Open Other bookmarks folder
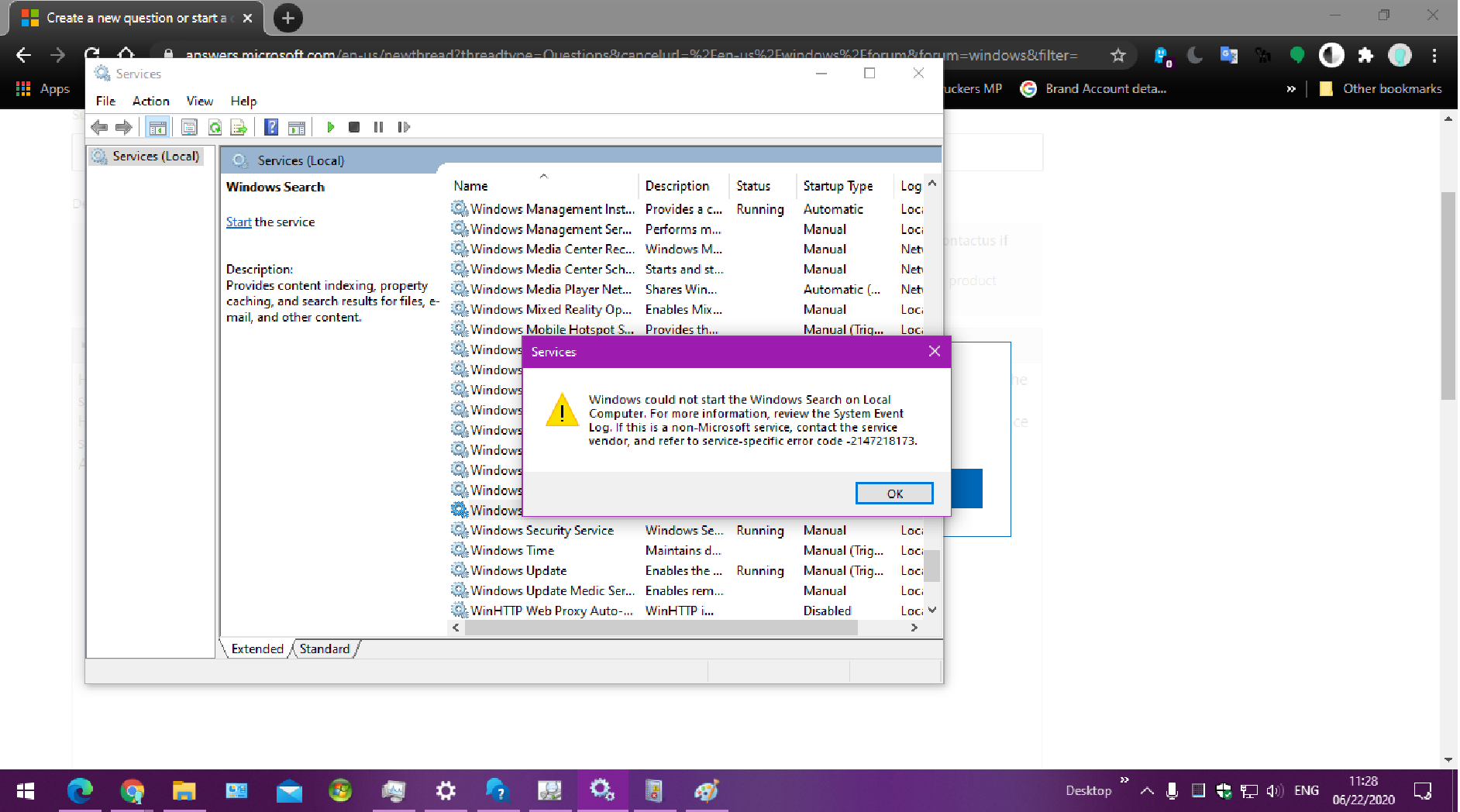Viewport: 1460px width, 812px height. point(1381,89)
